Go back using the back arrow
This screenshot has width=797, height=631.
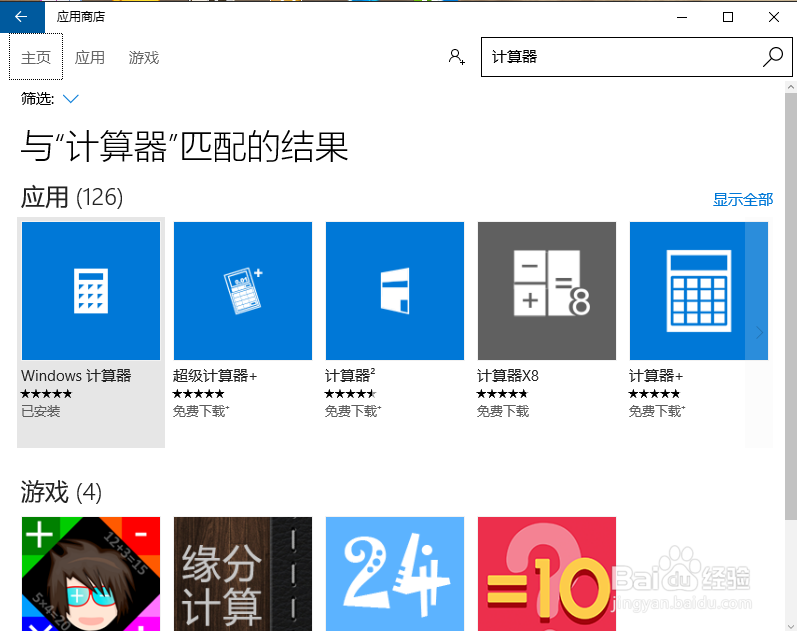(x=22, y=17)
